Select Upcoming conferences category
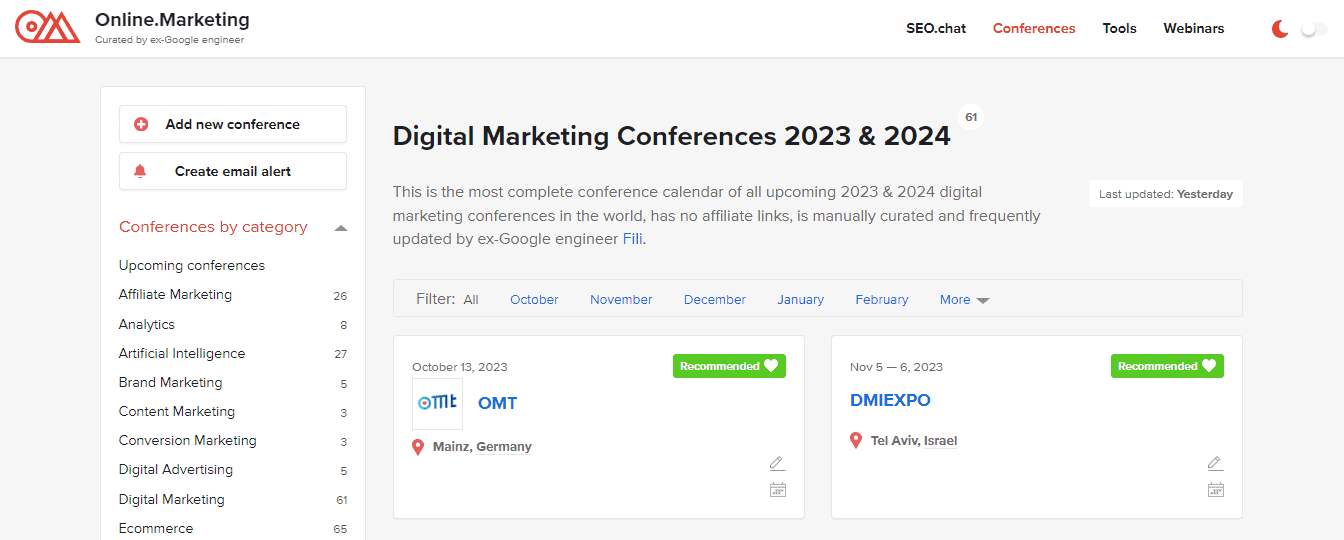This screenshot has height=540, width=1344. [x=192, y=266]
